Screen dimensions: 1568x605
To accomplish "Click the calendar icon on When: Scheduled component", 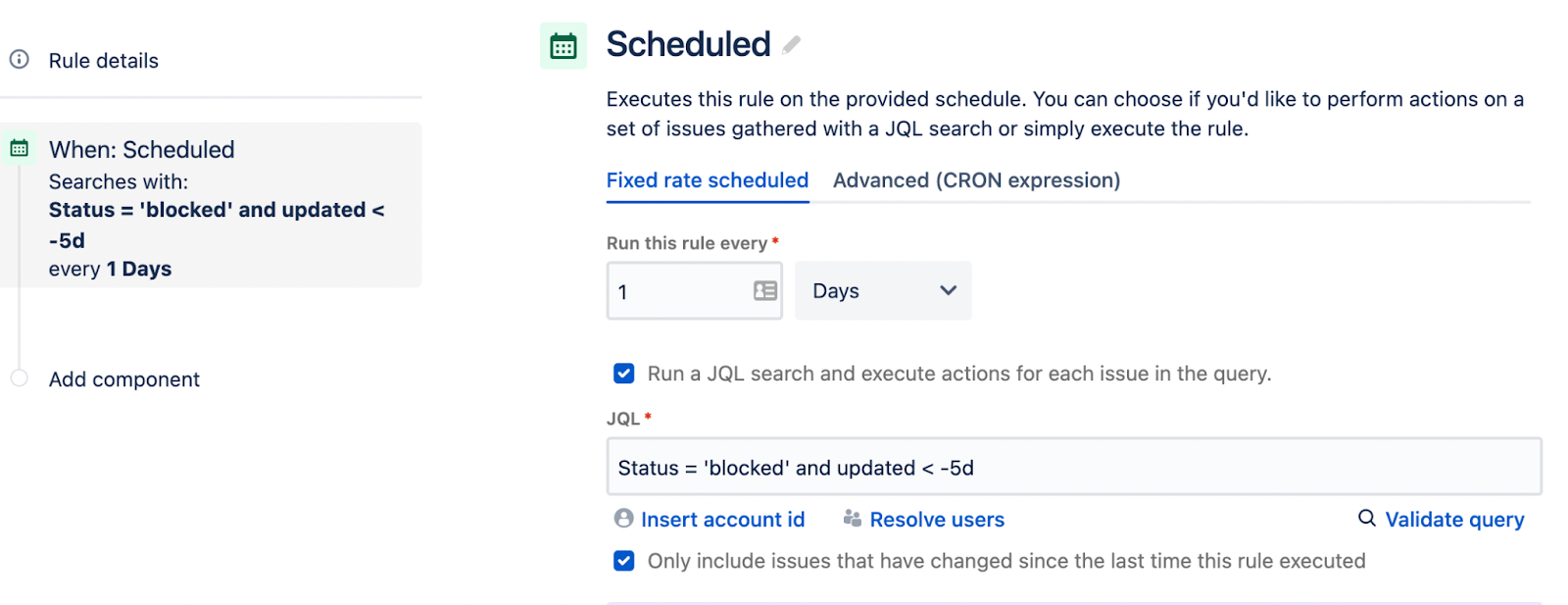I will coord(20,147).
